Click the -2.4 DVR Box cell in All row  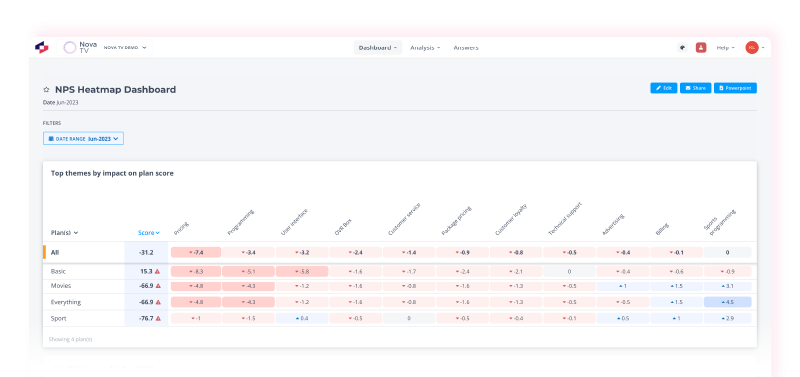(356, 253)
